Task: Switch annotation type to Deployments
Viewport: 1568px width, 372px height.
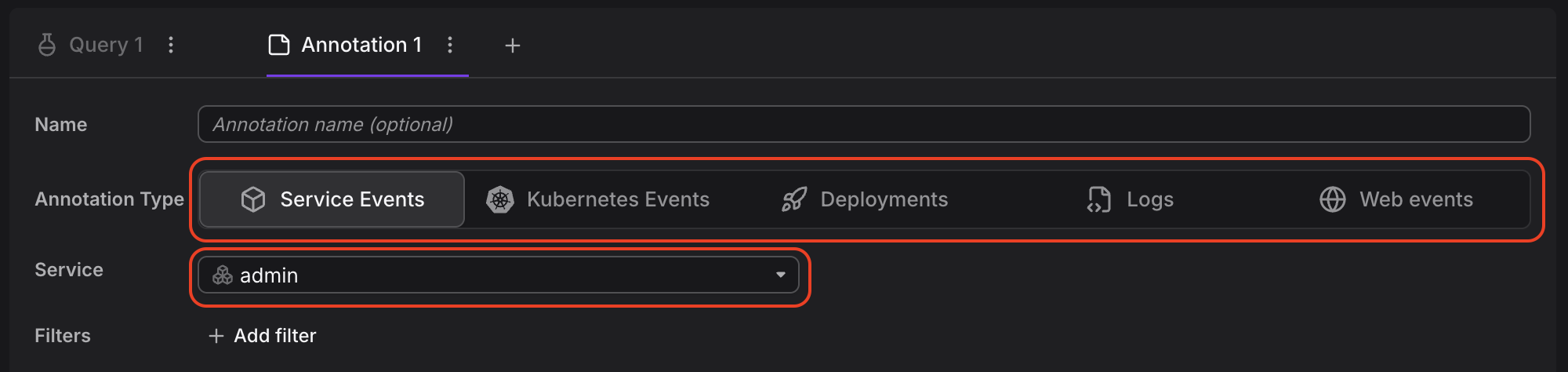Action: click(x=865, y=199)
